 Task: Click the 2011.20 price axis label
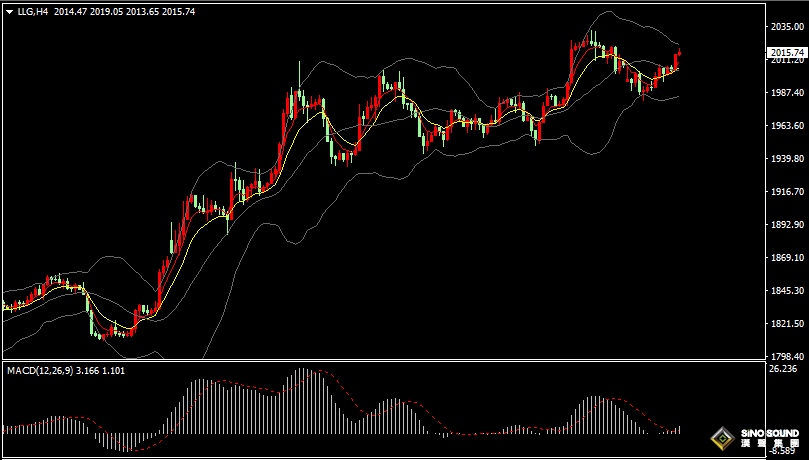tap(785, 61)
